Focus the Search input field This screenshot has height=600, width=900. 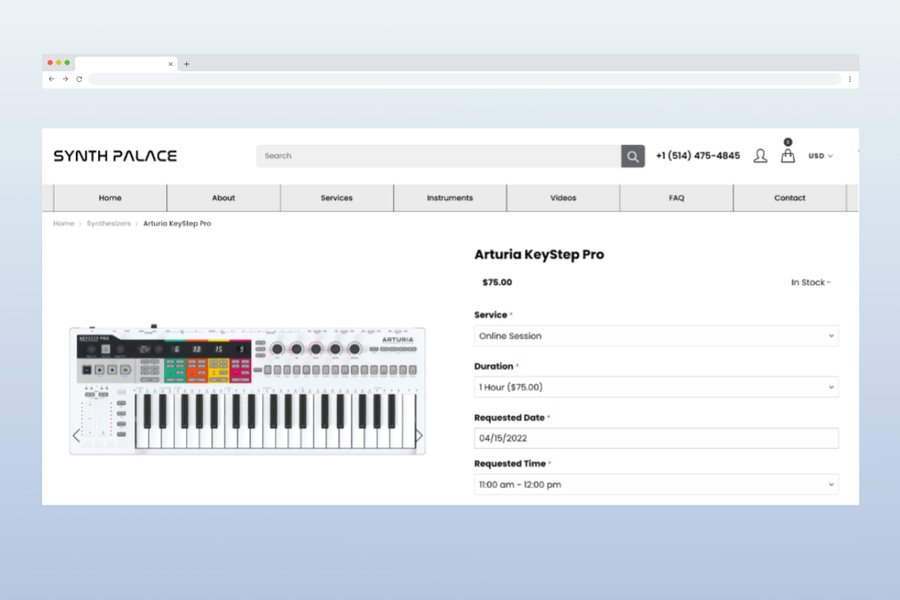(x=439, y=156)
